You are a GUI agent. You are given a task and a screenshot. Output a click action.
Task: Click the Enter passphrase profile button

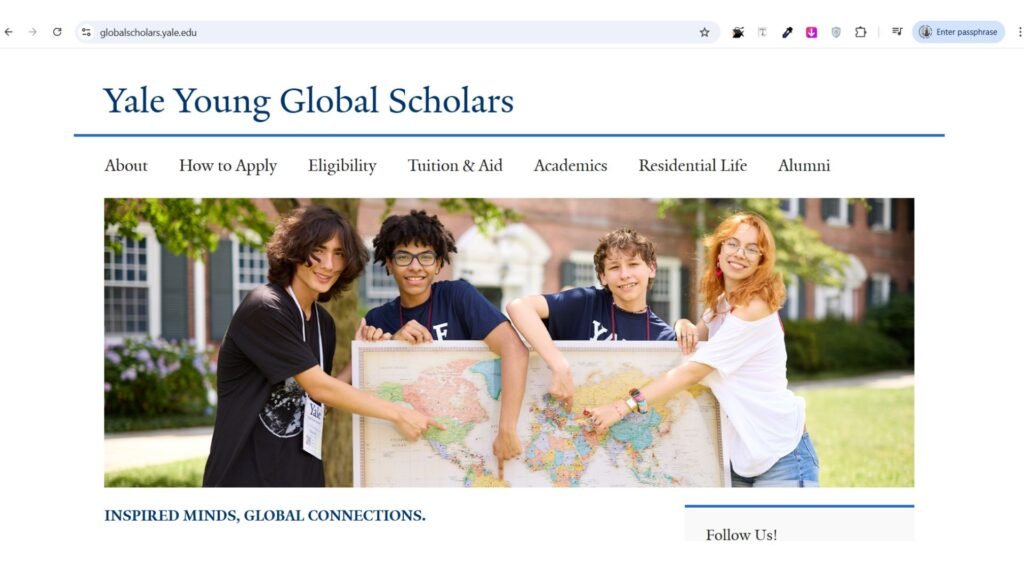[958, 32]
